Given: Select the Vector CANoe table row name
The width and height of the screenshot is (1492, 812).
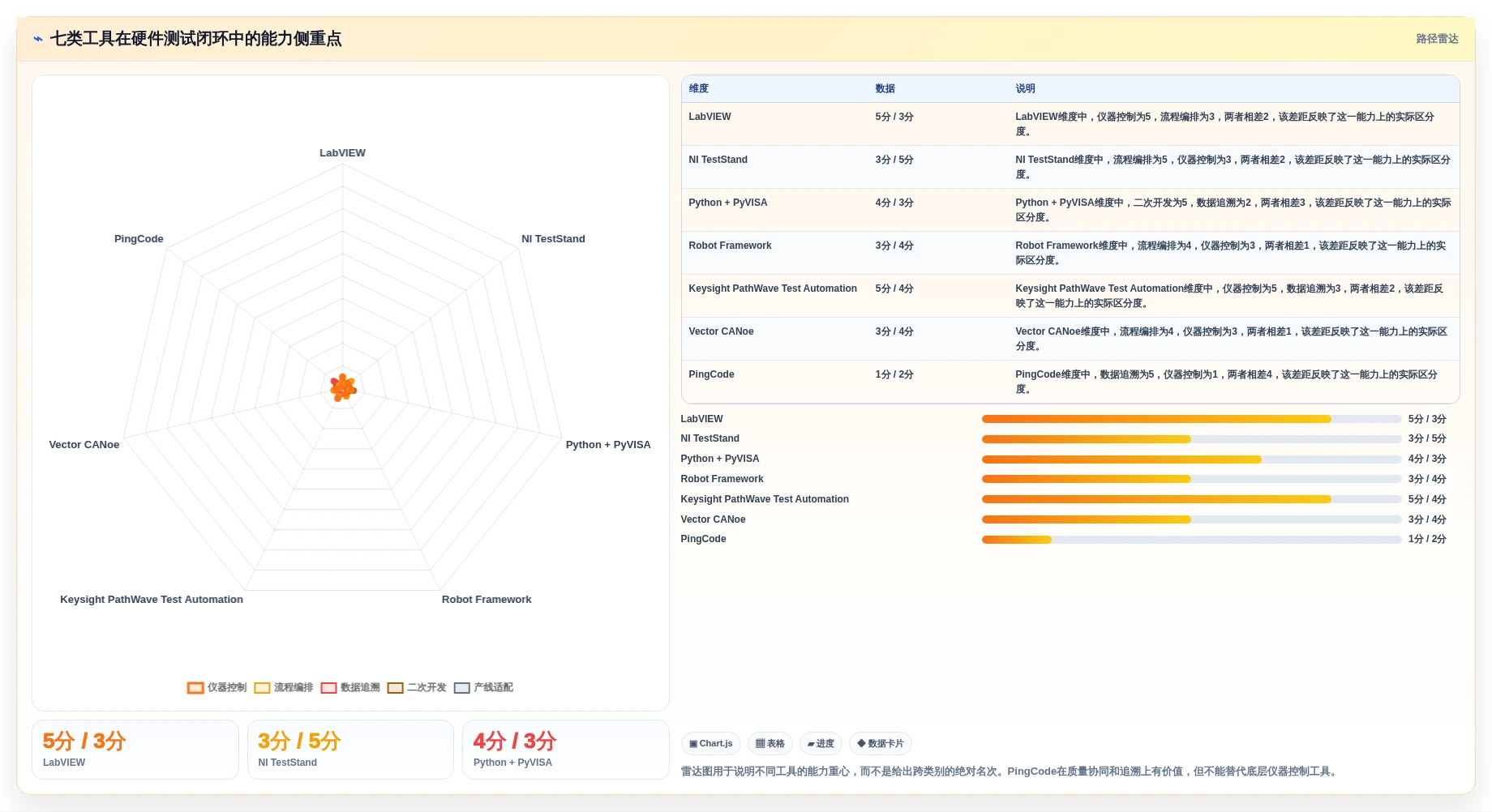Looking at the screenshot, I should (x=721, y=331).
